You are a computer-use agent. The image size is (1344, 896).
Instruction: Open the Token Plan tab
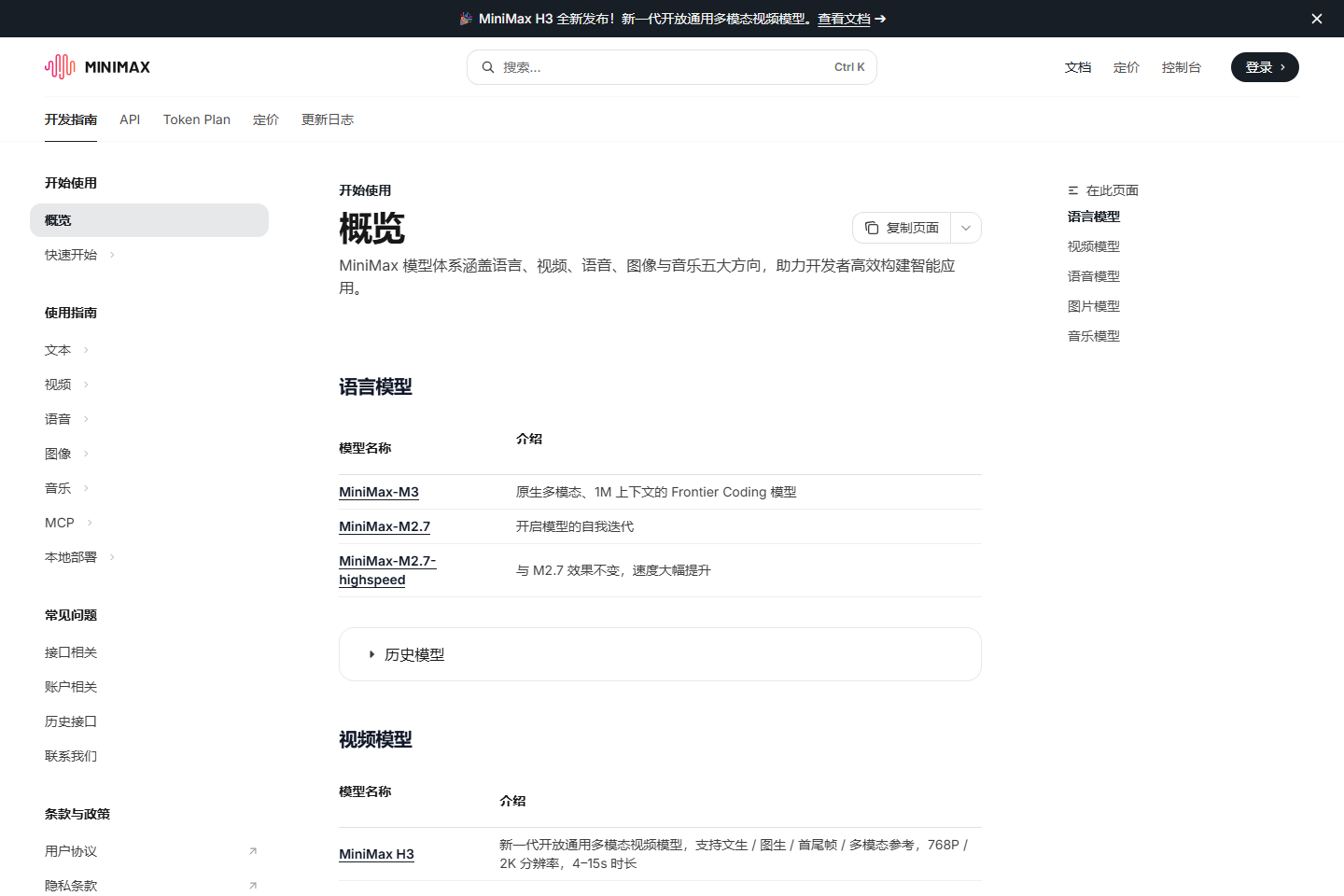pos(197,119)
